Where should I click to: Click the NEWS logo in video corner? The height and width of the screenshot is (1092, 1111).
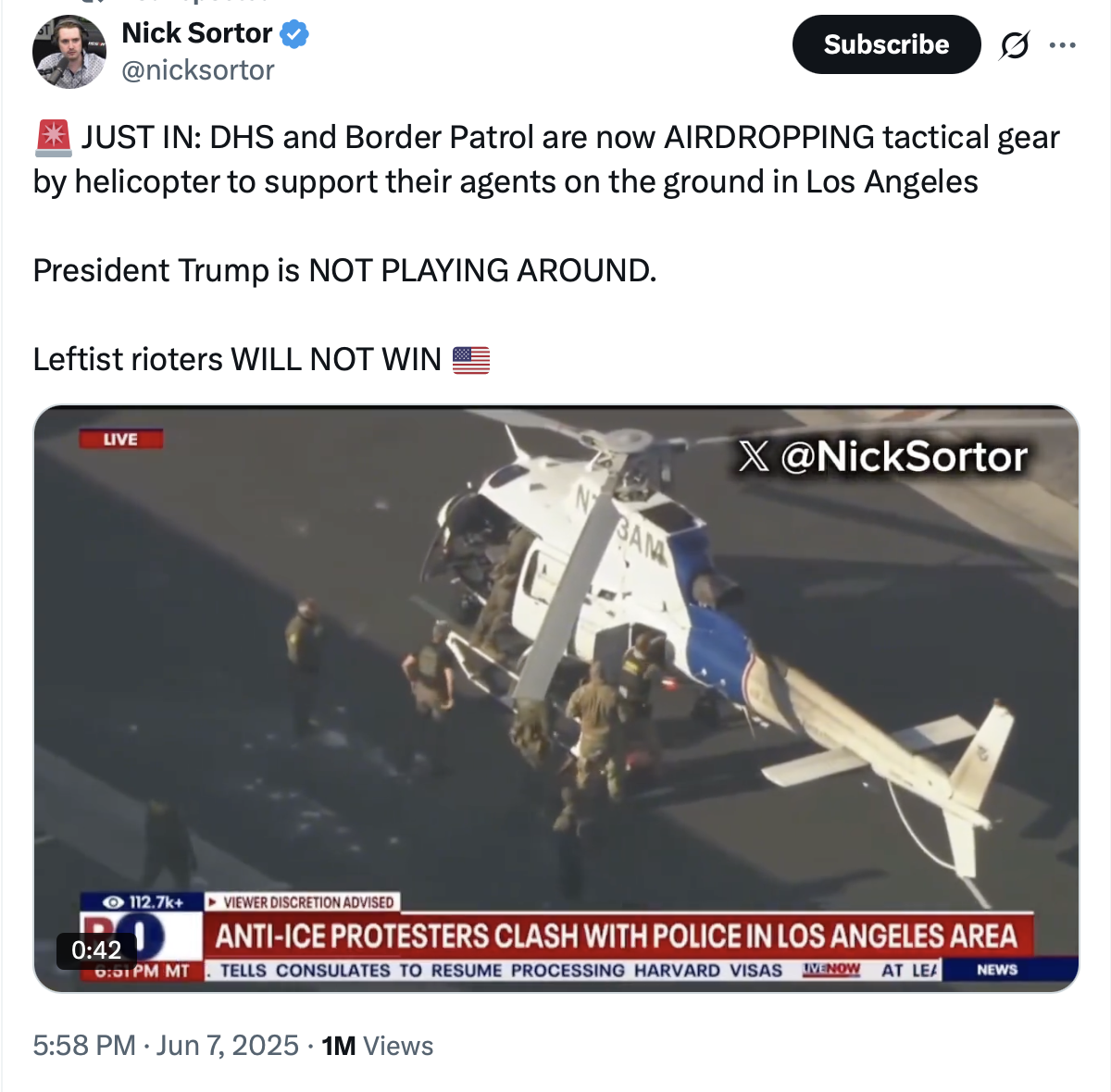tap(997, 969)
